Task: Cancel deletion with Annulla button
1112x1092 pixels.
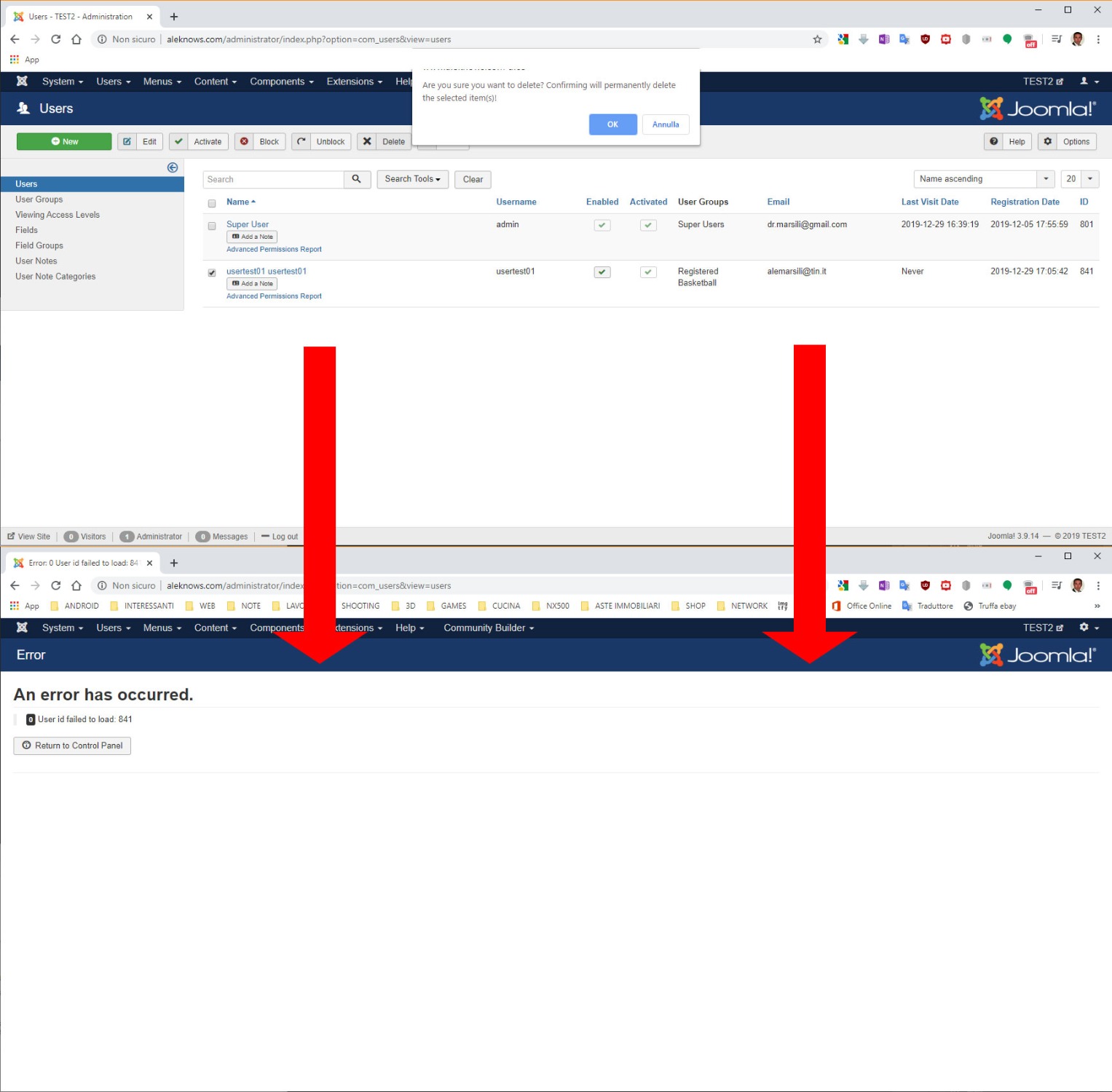Action: 666,124
